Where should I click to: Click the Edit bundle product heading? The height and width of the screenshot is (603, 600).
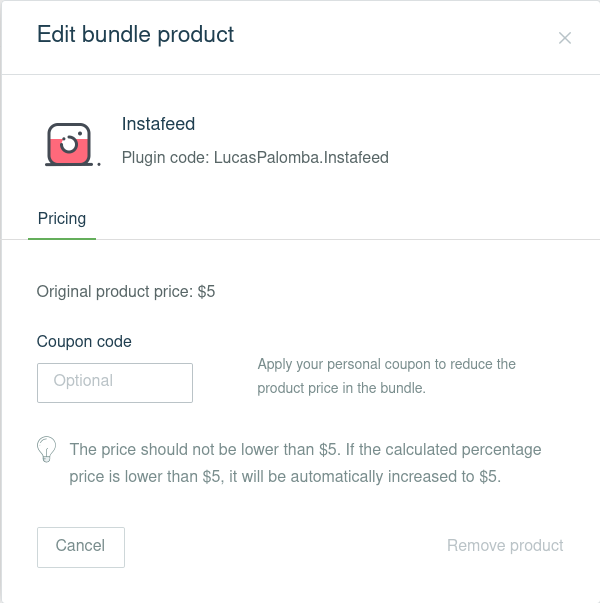pos(135,35)
